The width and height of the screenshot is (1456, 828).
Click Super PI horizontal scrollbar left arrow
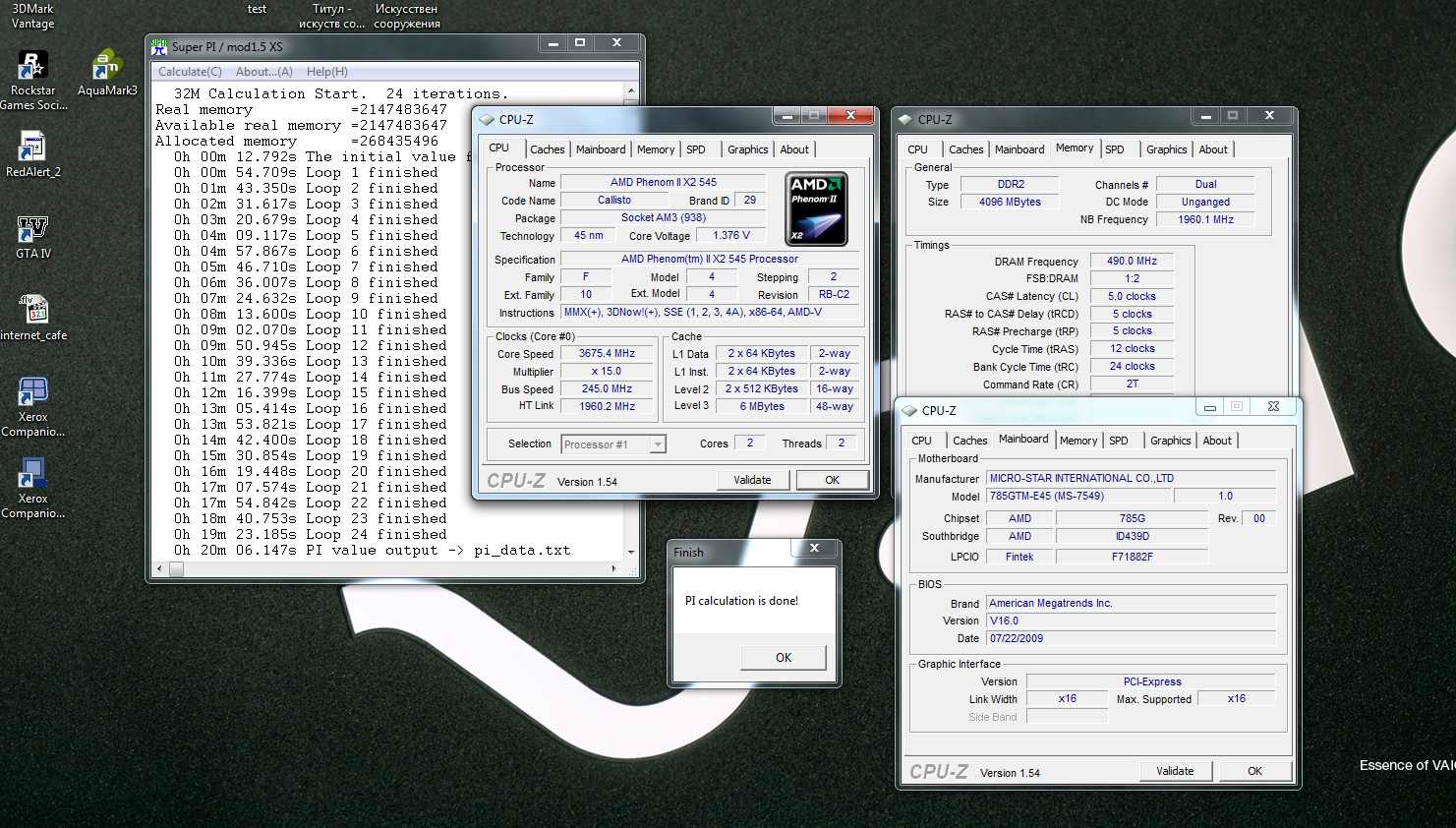160,568
